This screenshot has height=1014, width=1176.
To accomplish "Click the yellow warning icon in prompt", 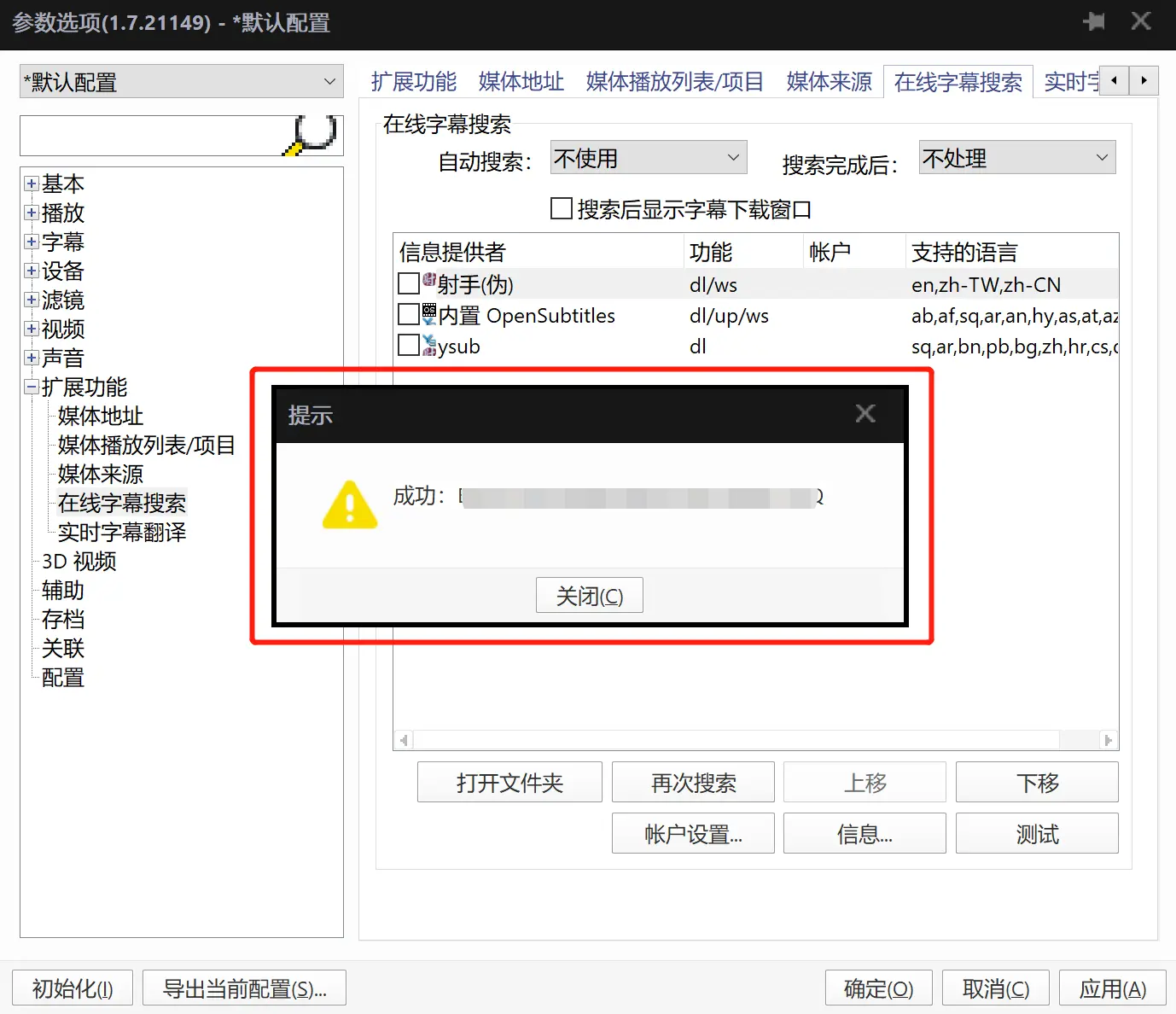I will click(x=350, y=505).
